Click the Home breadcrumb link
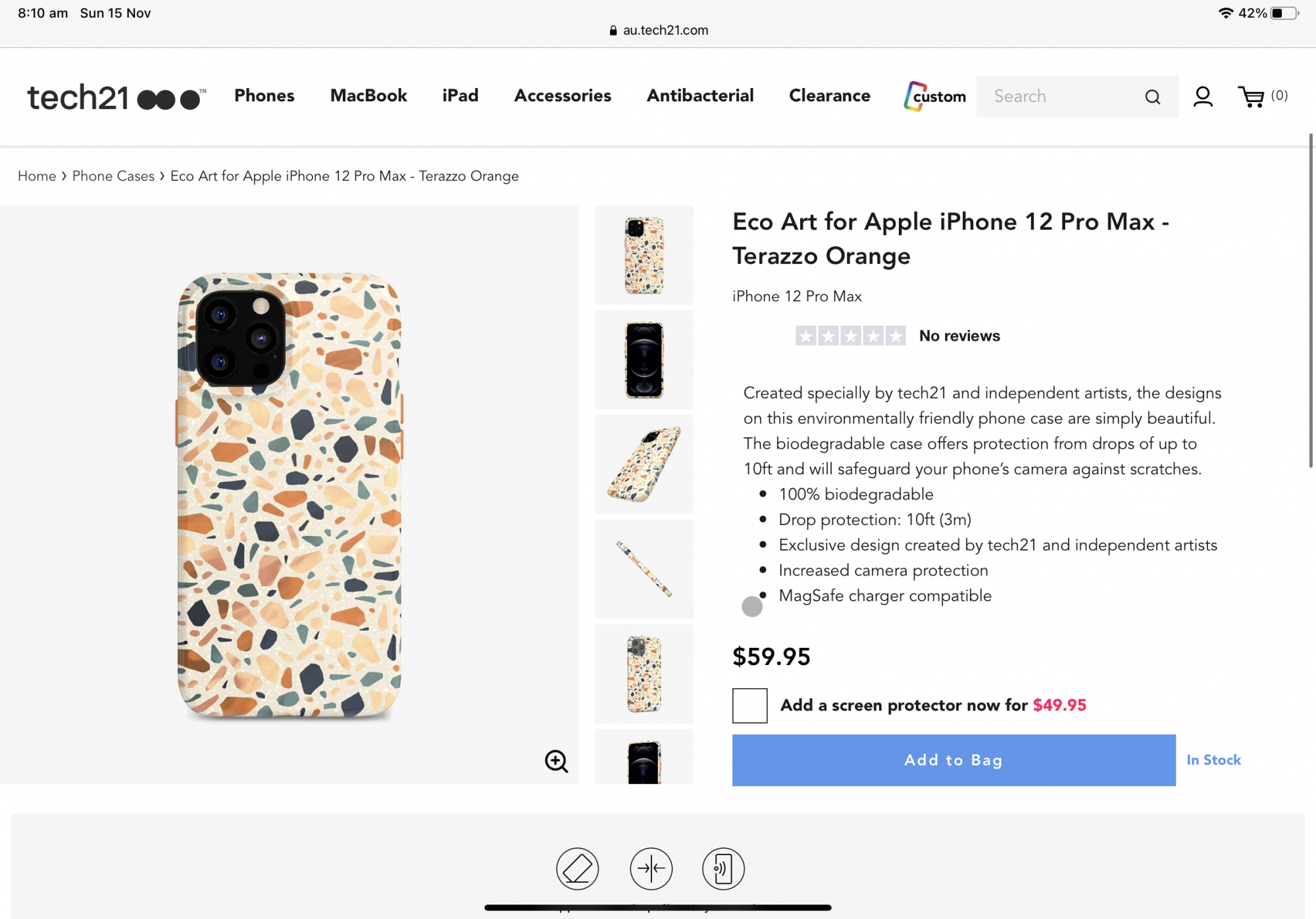Screen dimensions: 1316x919 coord(37,176)
